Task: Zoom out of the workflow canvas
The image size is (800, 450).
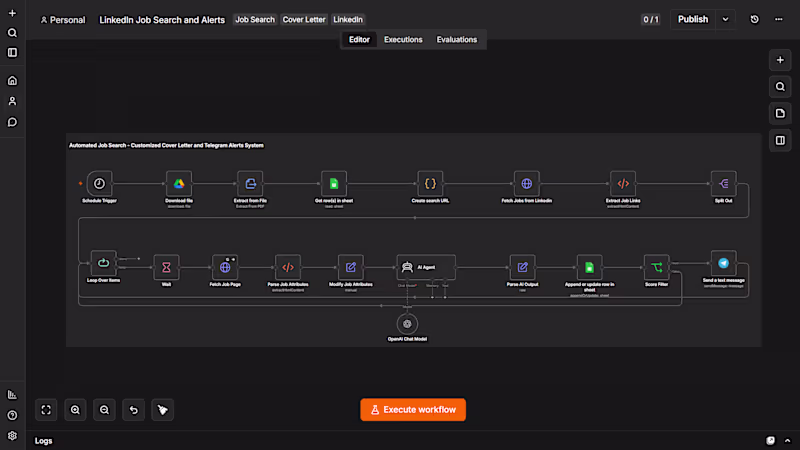Action: (104, 410)
